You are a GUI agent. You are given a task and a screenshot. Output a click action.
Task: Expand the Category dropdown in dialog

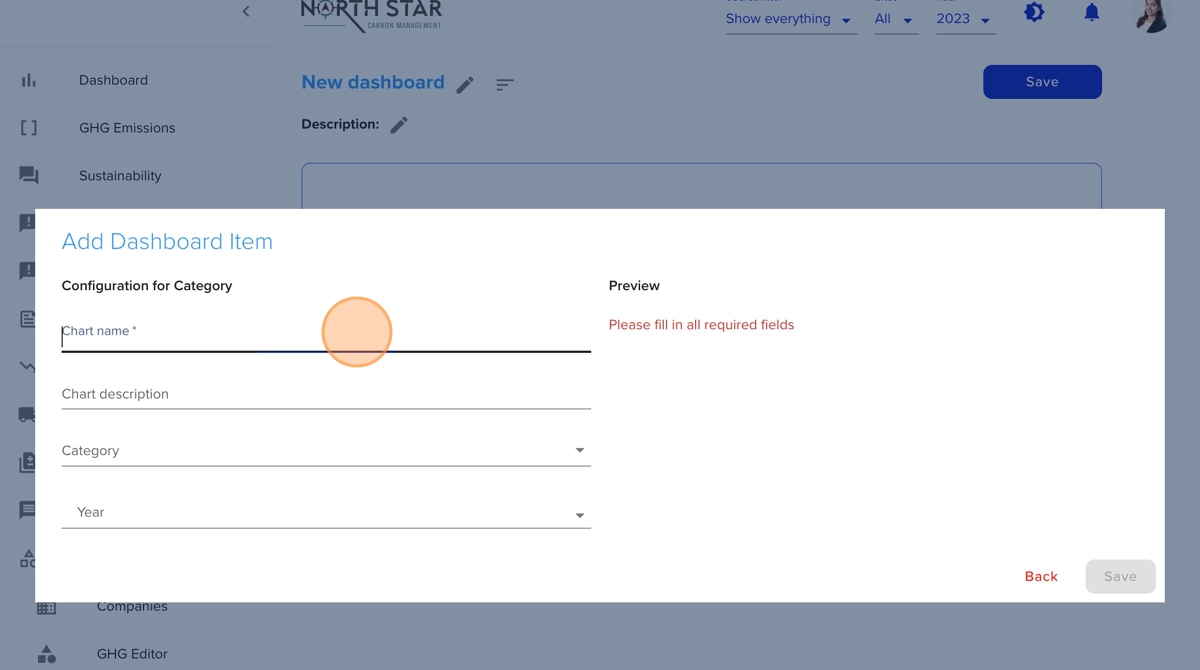[326, 451]
